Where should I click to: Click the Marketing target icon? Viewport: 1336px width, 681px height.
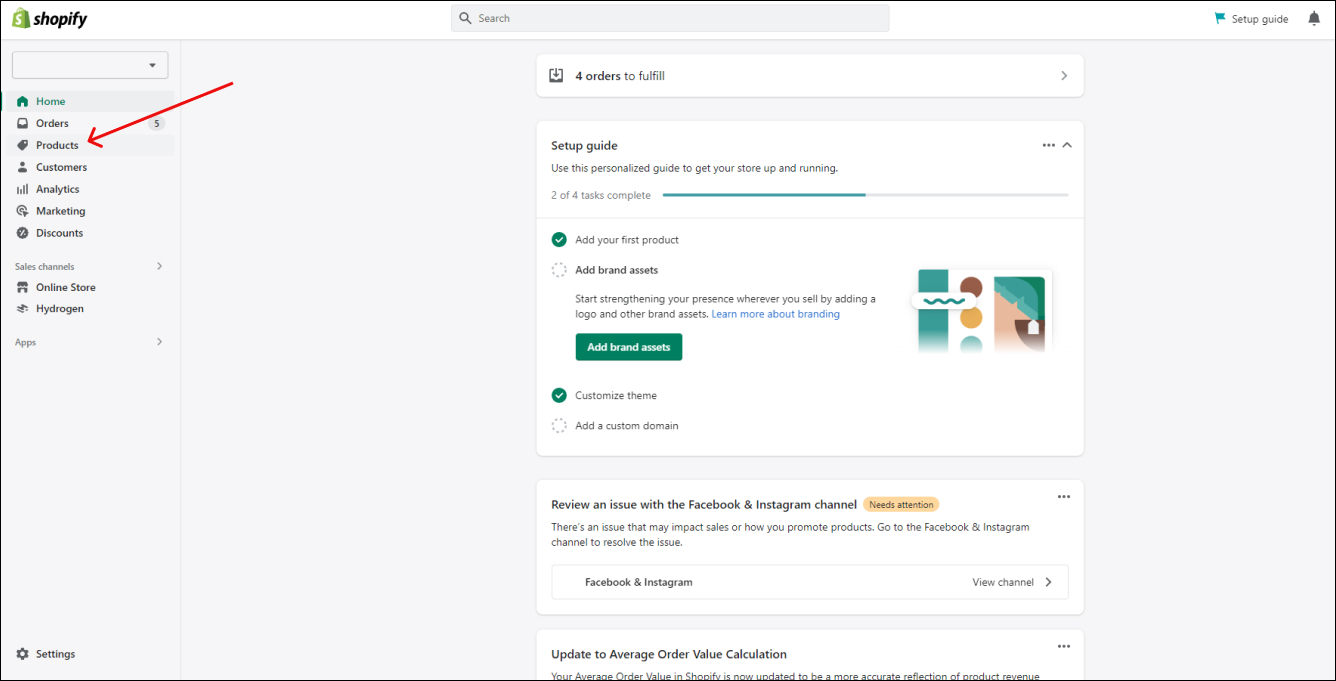pos(23,211)
